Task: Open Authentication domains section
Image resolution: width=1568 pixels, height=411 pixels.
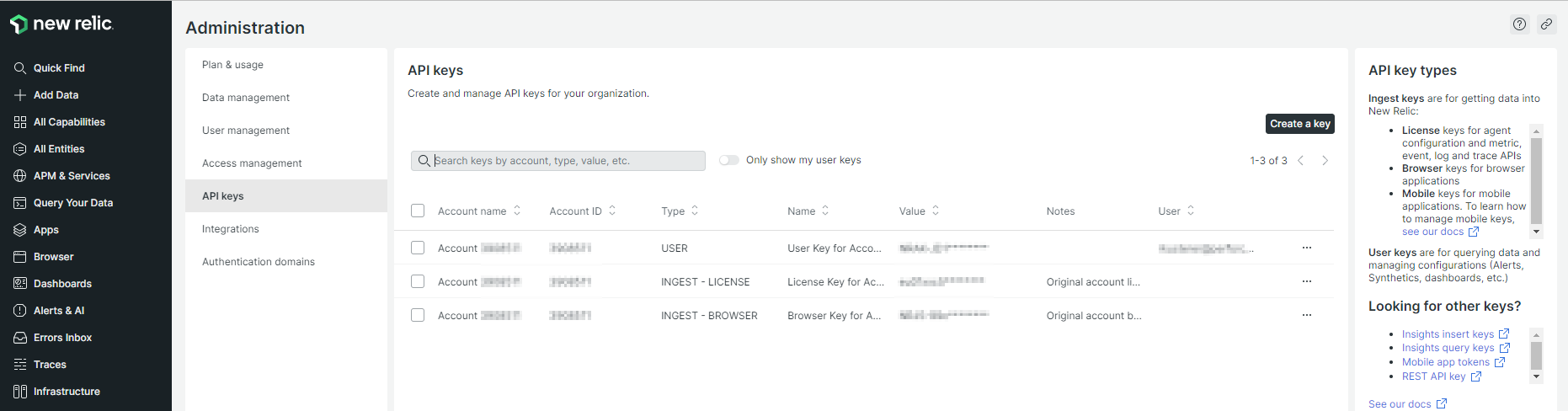Action: click(x=259, y=262)
